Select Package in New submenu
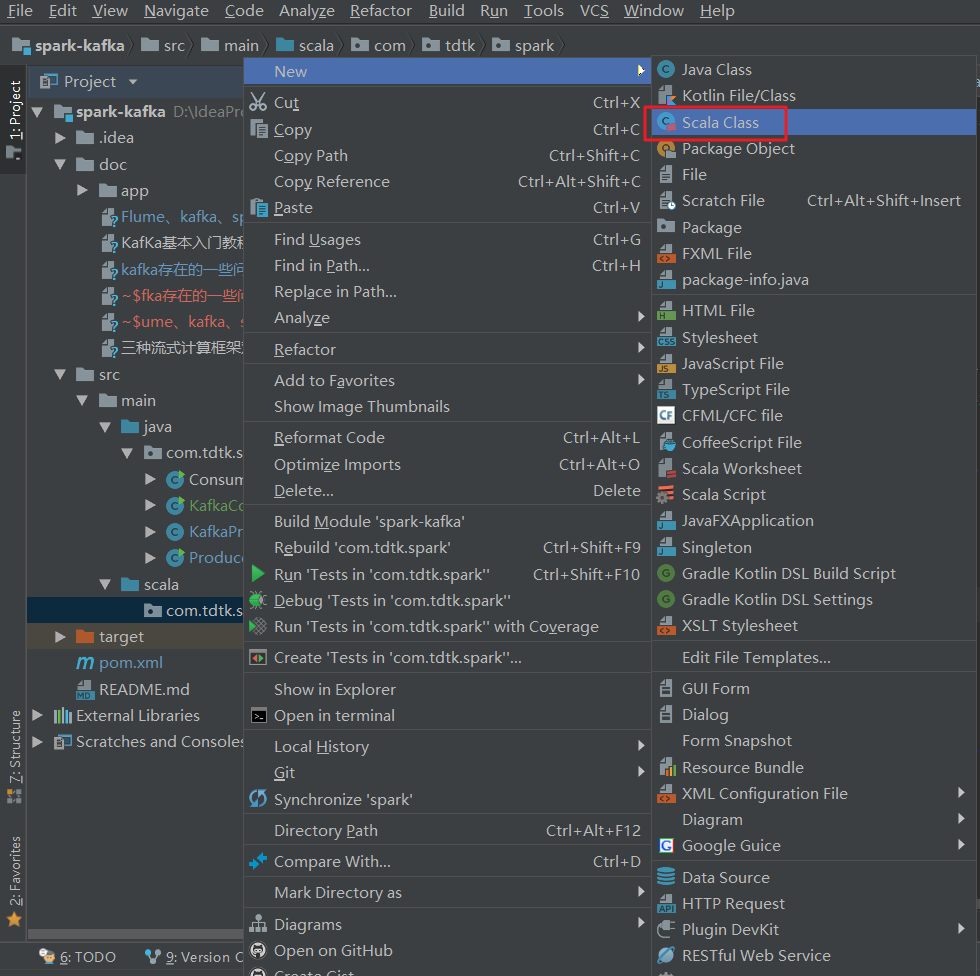This screenshot has height=976, width=980. [x=815, y=227]
